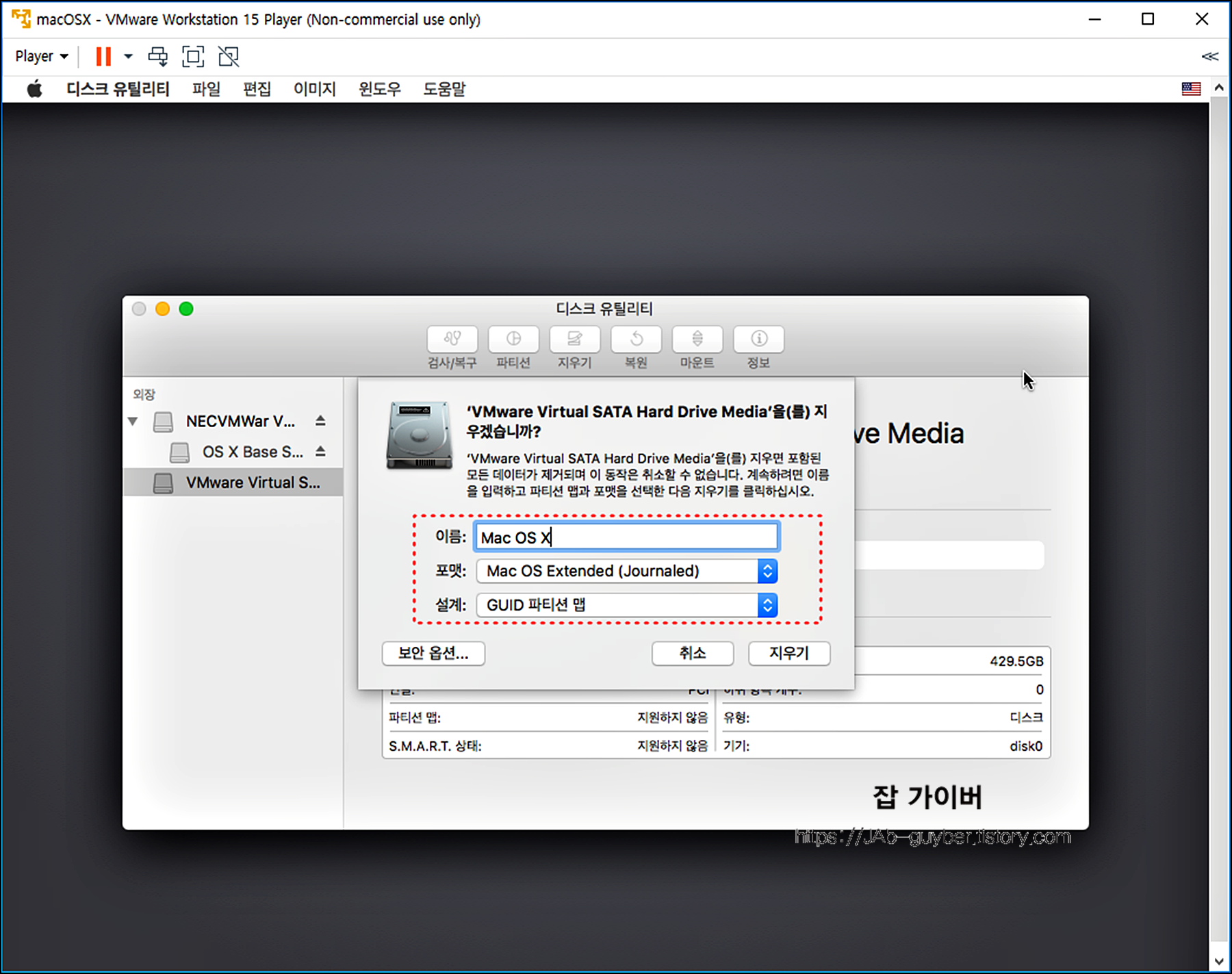Viewport: 1232px width, 974px height.
Task: Click the 외장 sidebar section header
Action: click(x=144, y=394)
